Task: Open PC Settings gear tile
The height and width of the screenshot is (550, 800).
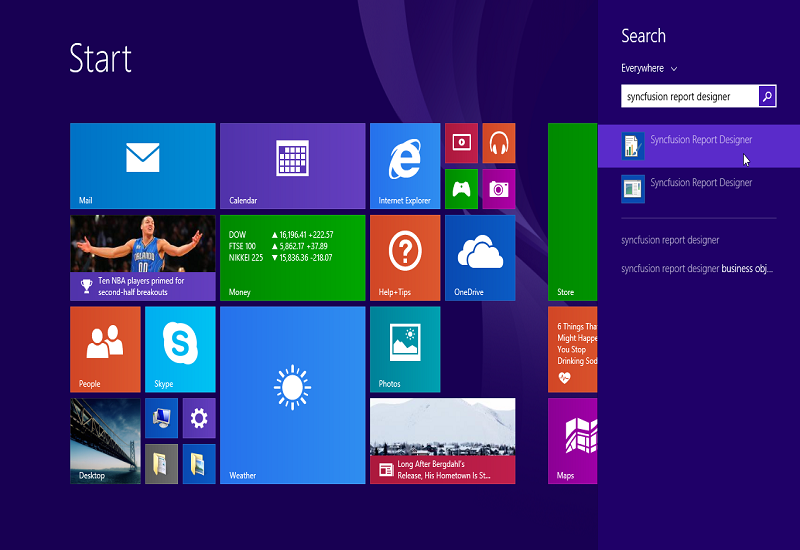Action: (198, 418)
